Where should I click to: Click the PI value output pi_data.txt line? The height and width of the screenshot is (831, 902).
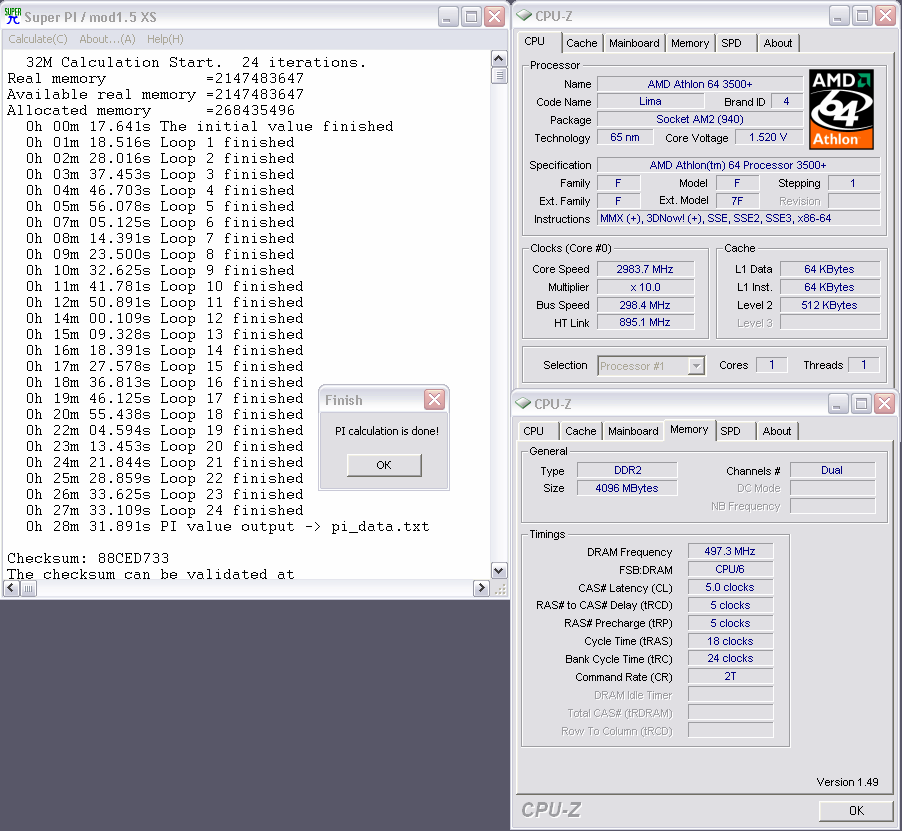(x=227, y=526)
